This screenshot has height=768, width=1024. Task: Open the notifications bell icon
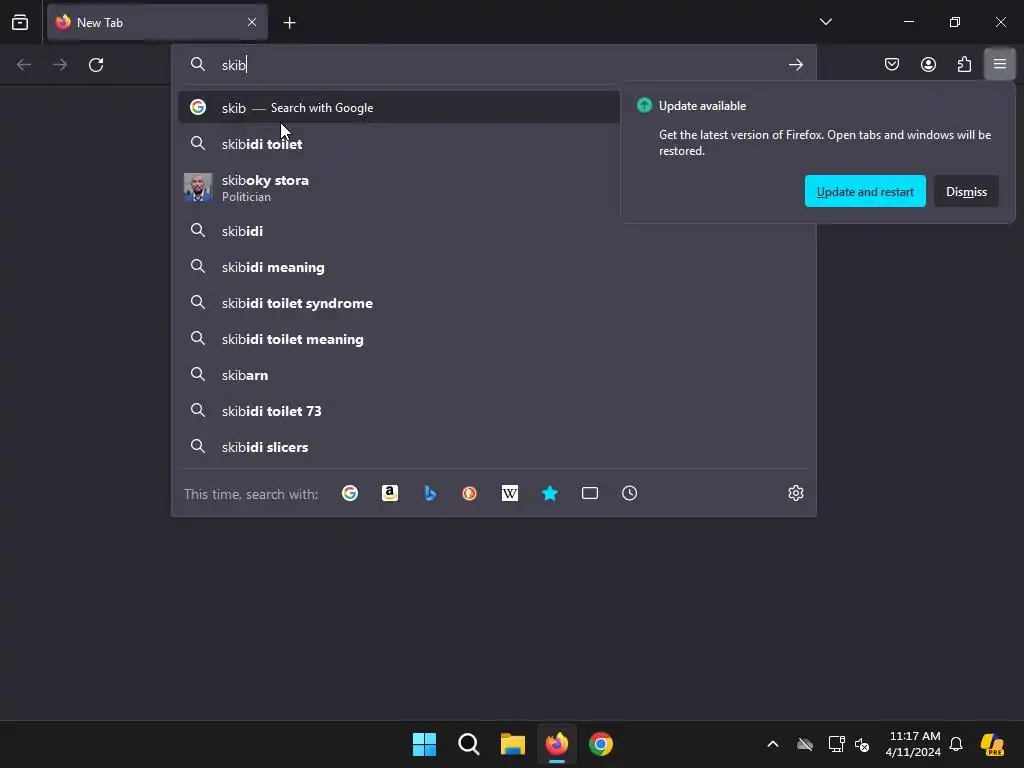pos(956,744)
